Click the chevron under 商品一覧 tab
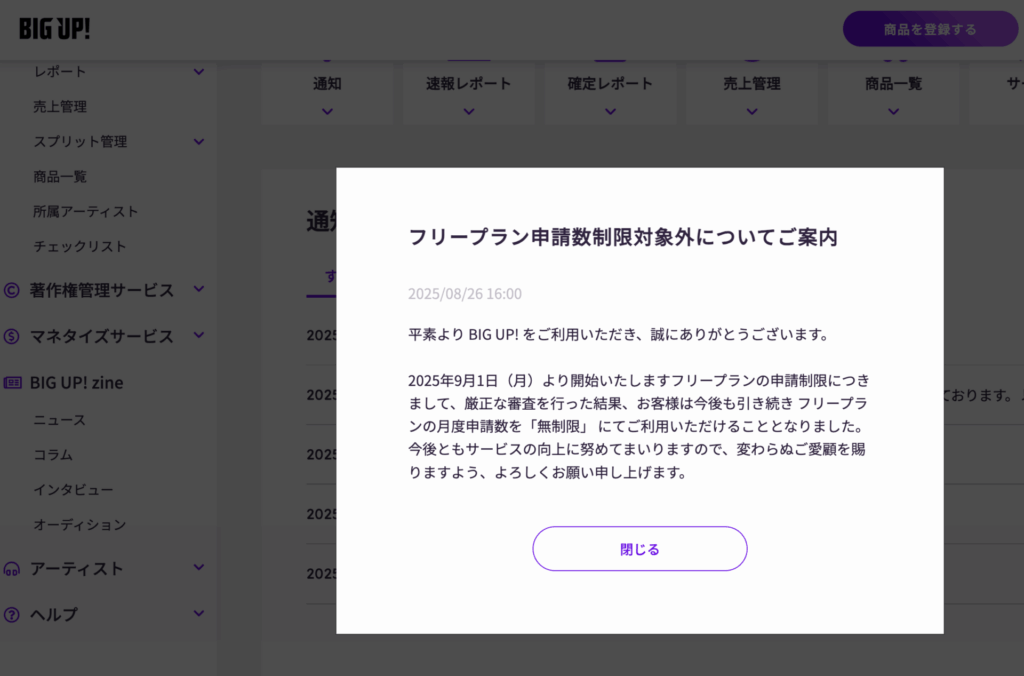Image resolution: width=1024 pixels, height=676 pixels. pyautogui.click(x=893, y=111)
